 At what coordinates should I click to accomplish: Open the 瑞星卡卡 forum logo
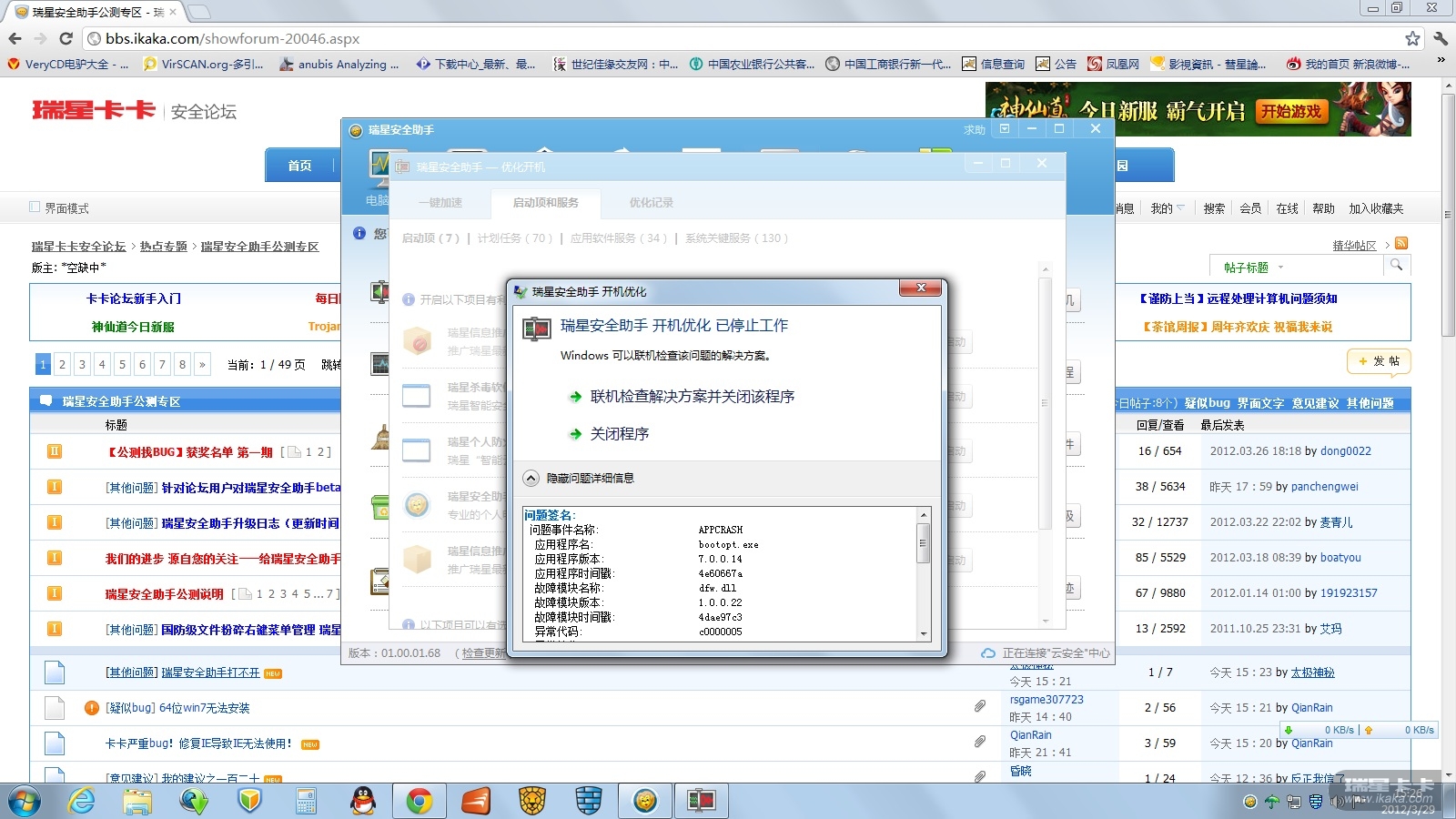[x=94, y=110]
